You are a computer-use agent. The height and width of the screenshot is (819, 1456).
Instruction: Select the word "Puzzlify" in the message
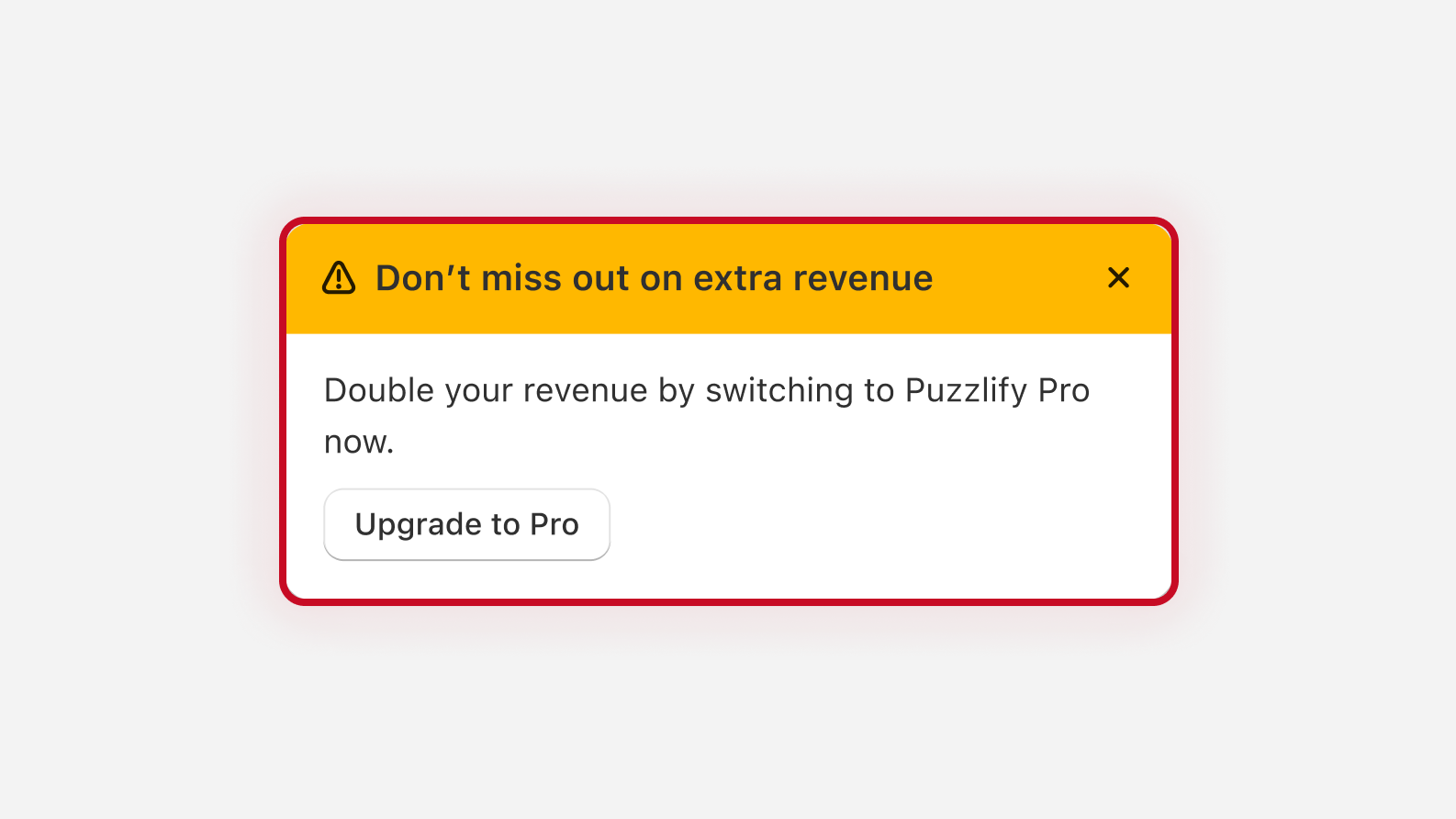point(966,391)
